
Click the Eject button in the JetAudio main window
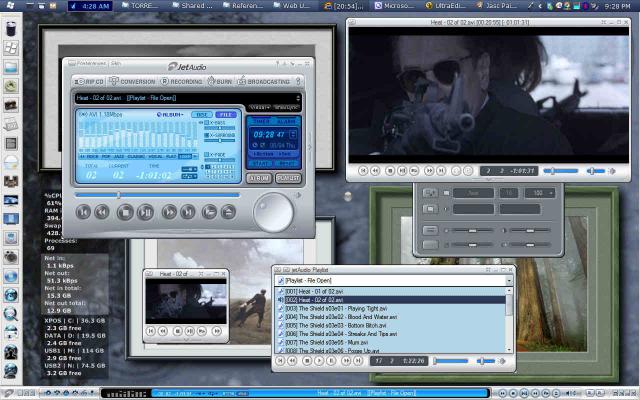228,212
